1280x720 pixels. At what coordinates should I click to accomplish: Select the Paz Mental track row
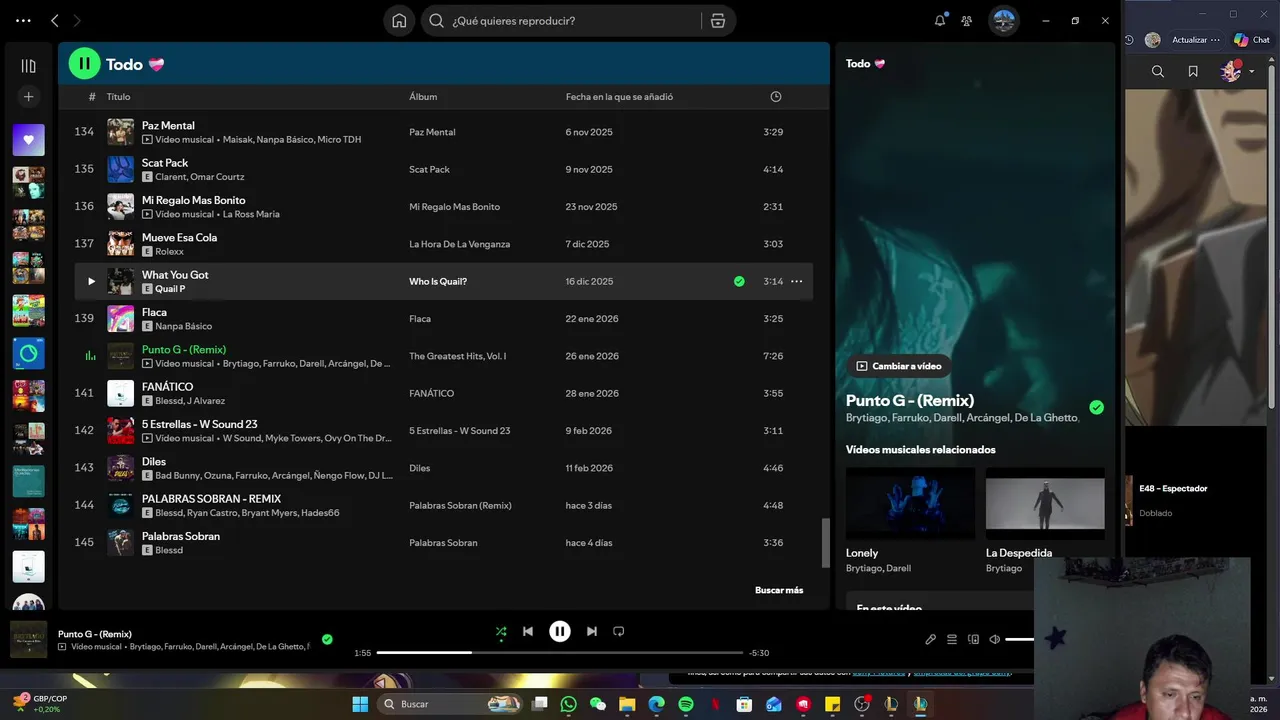[443, 132]
